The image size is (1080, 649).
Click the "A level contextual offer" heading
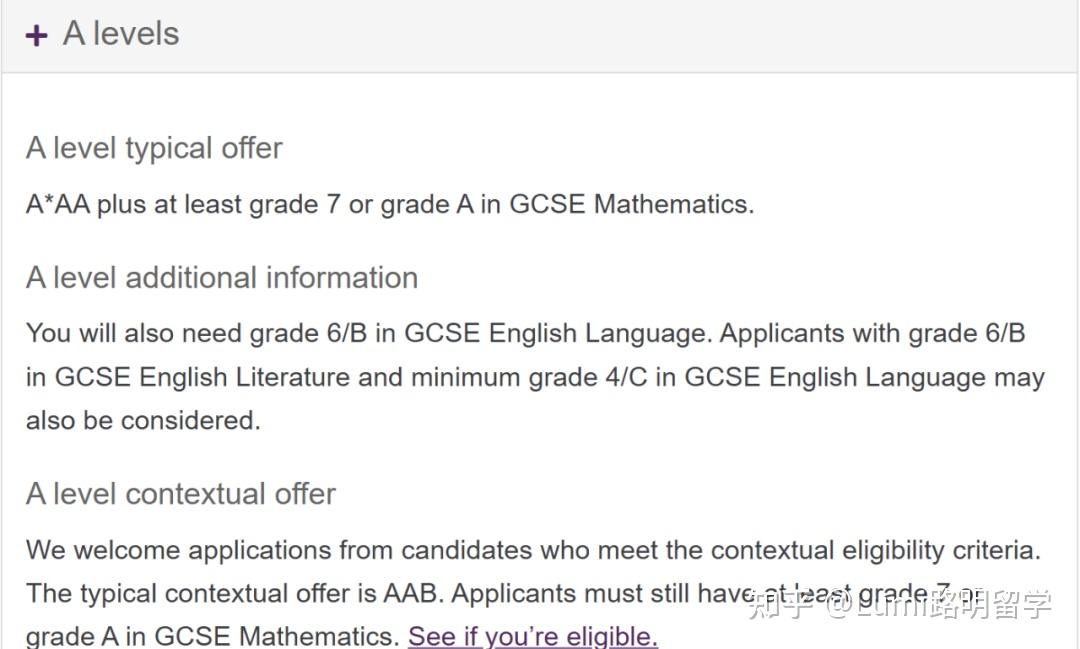click(180, 493)
